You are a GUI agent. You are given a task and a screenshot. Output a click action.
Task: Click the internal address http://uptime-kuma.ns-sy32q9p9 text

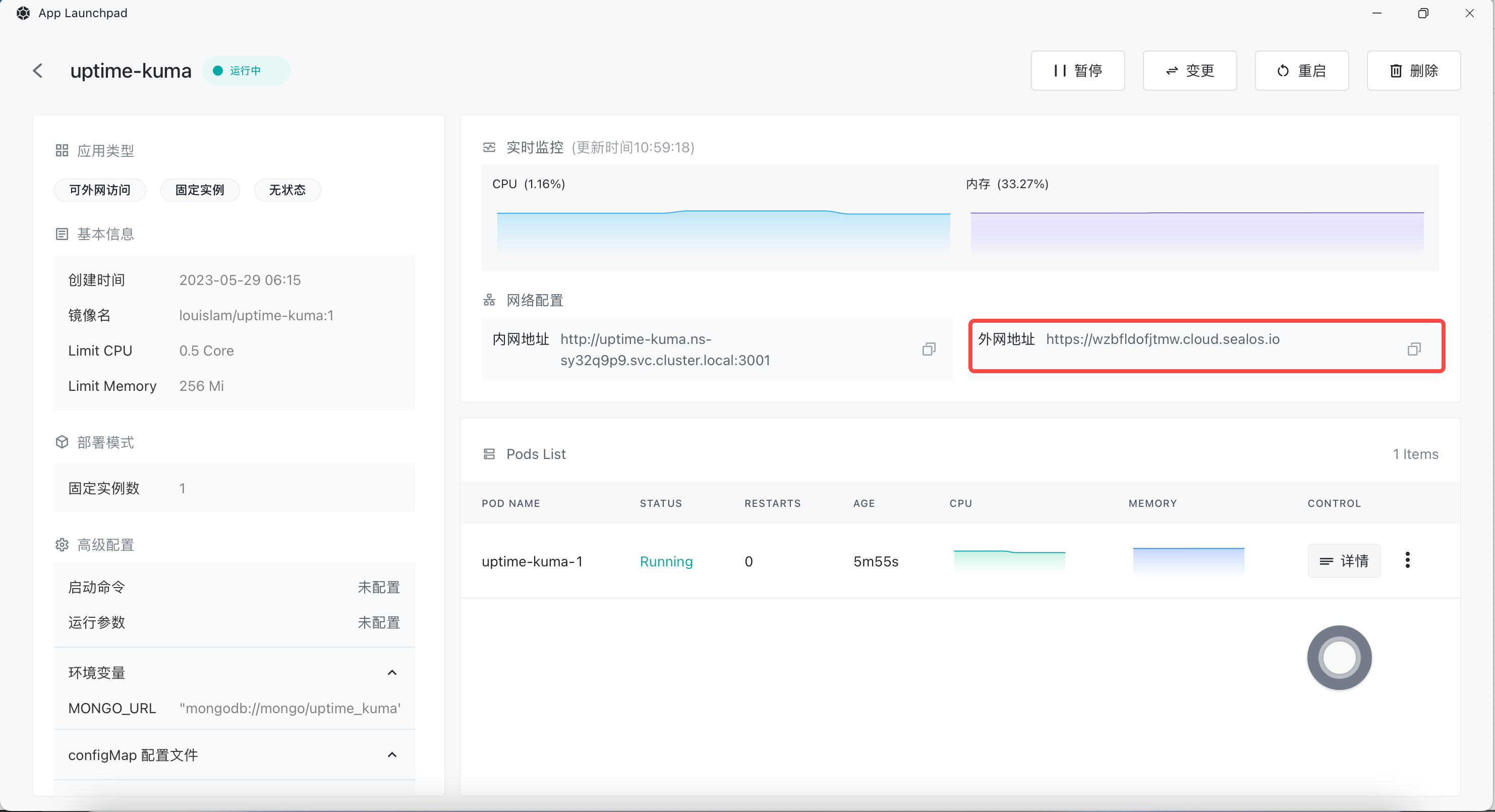(x=665, y=350)
